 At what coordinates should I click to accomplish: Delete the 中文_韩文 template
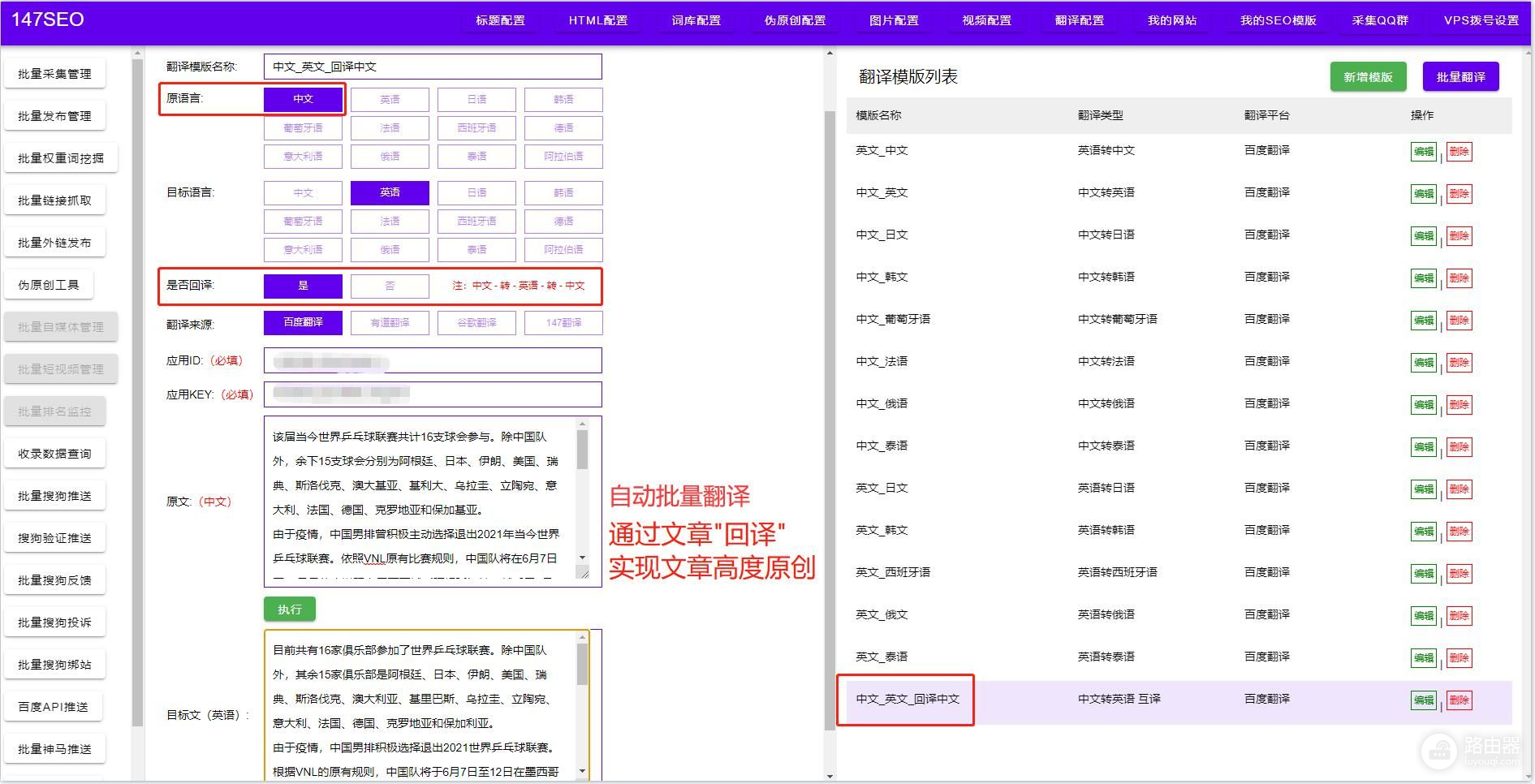pos(1460,278)
